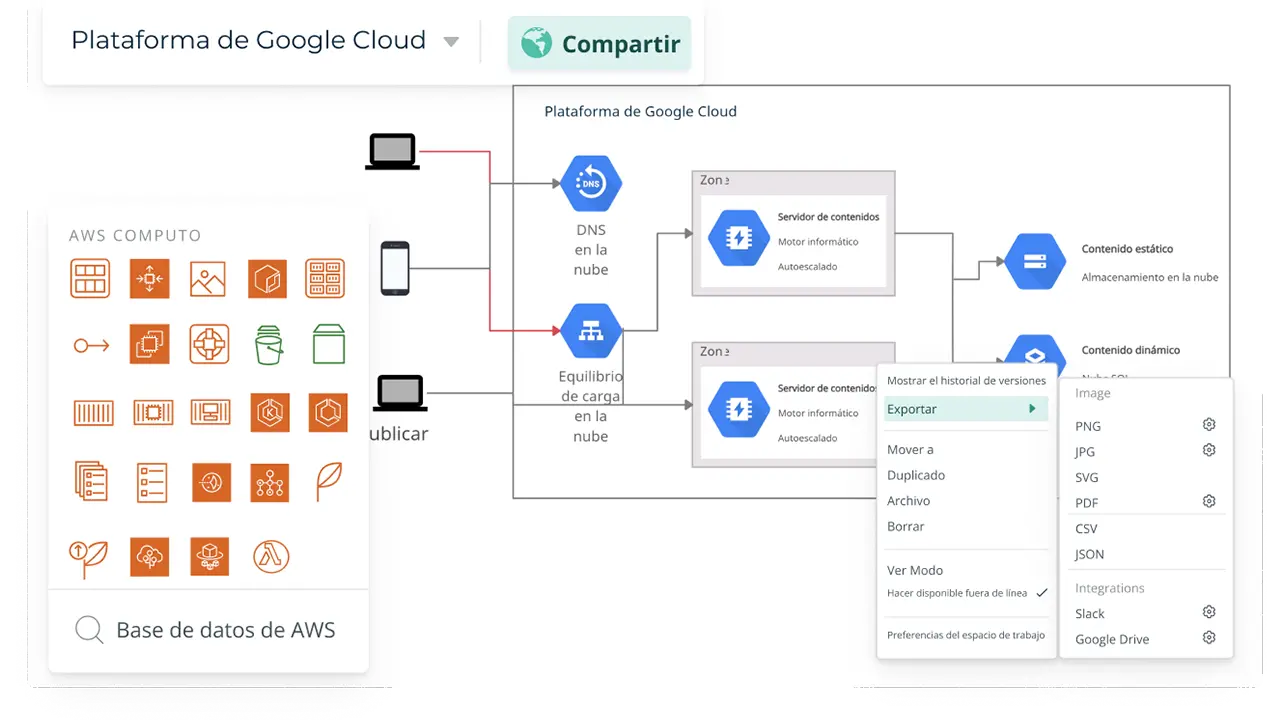Export diagram as CSV

tap(1086, 529)
